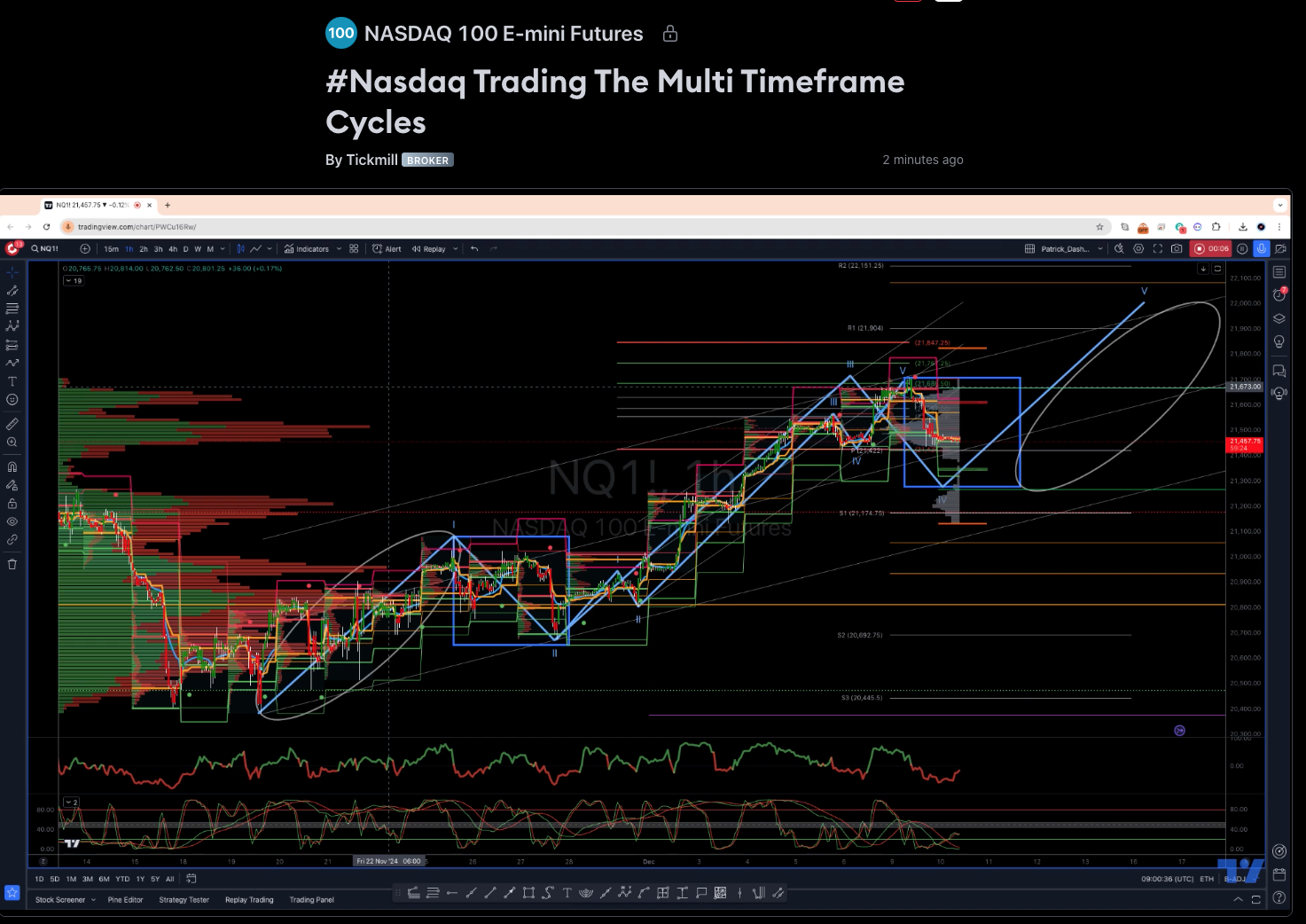Image resolution: width=1306 pixels, height=924 pixels.
Task: Open the NQ1! symbol search
Action: click(45, 249)
